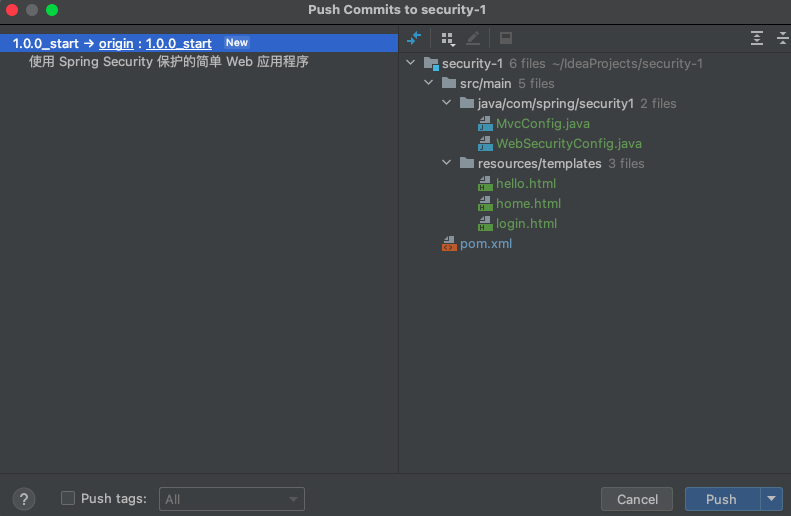Click the home.html file icon

click(485, 204)
